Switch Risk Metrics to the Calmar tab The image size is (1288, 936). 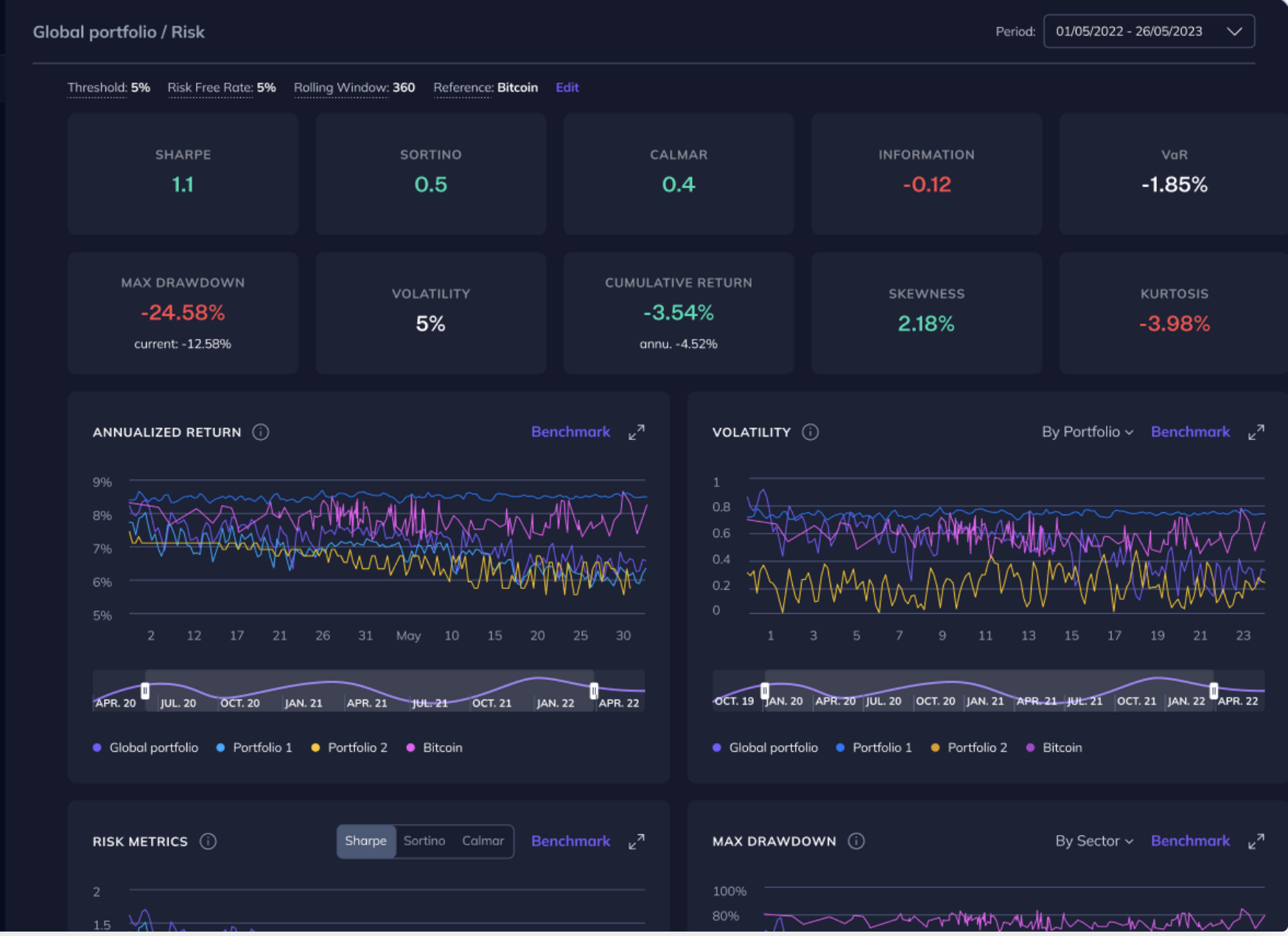[483, 841]
